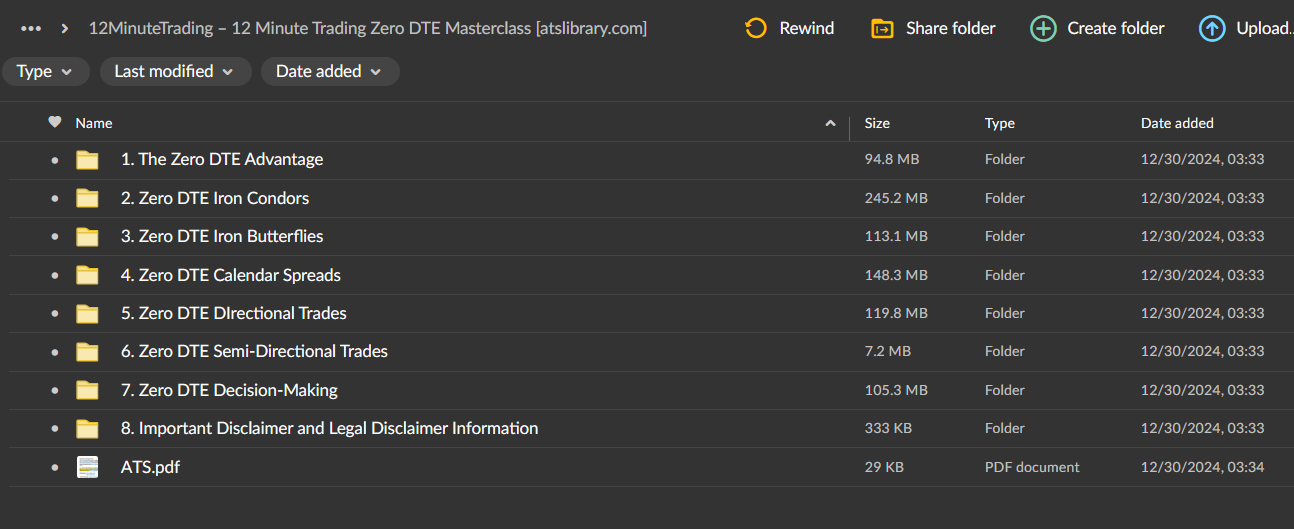This screenshot has width=1294, height=529.
Task: Click the Upload arrow icon
Action: pyautogui.click(x=1212, y=28)
